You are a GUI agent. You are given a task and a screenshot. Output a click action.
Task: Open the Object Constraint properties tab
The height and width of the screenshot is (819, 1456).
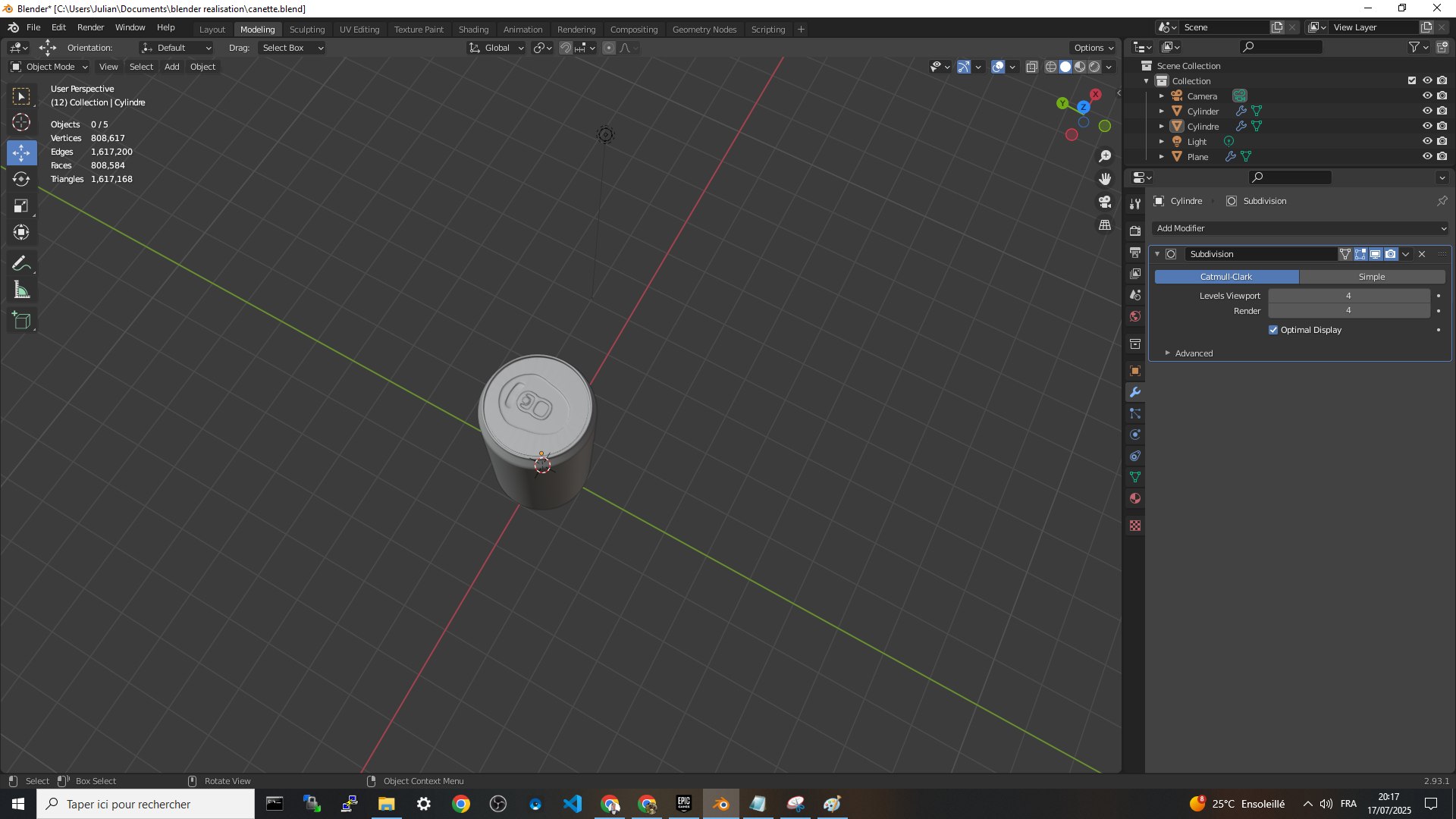[x=1135, y=456]
